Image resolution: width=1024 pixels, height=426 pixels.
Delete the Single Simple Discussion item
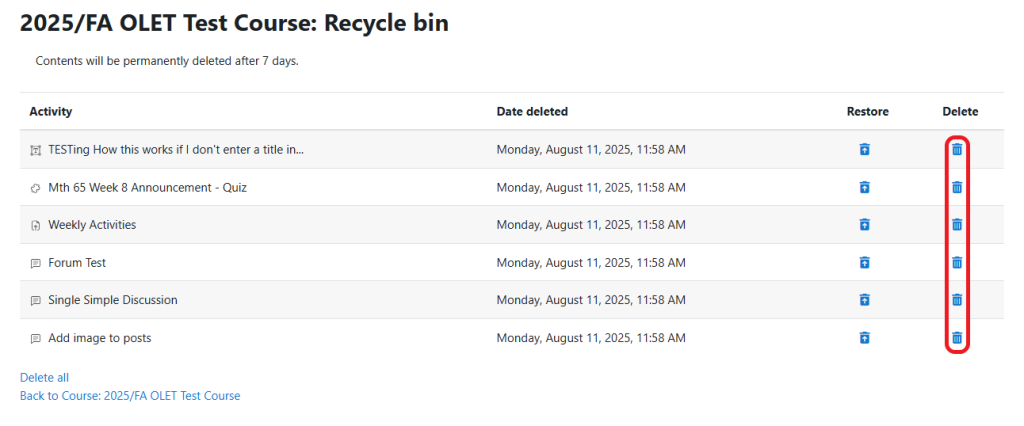957,300
